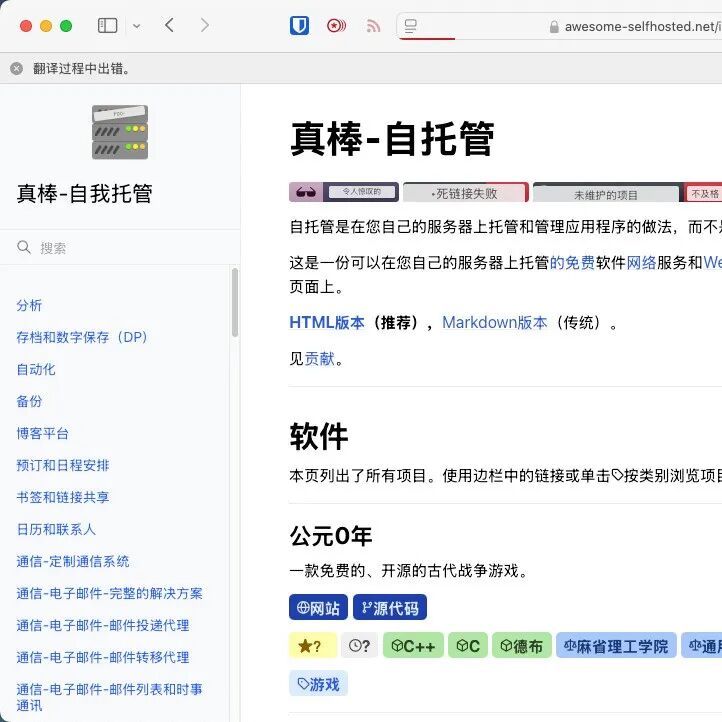Open 通信-电子邮件-邮件列表和时事通讯 link
The image size is (722, 722).
point(110,697)
